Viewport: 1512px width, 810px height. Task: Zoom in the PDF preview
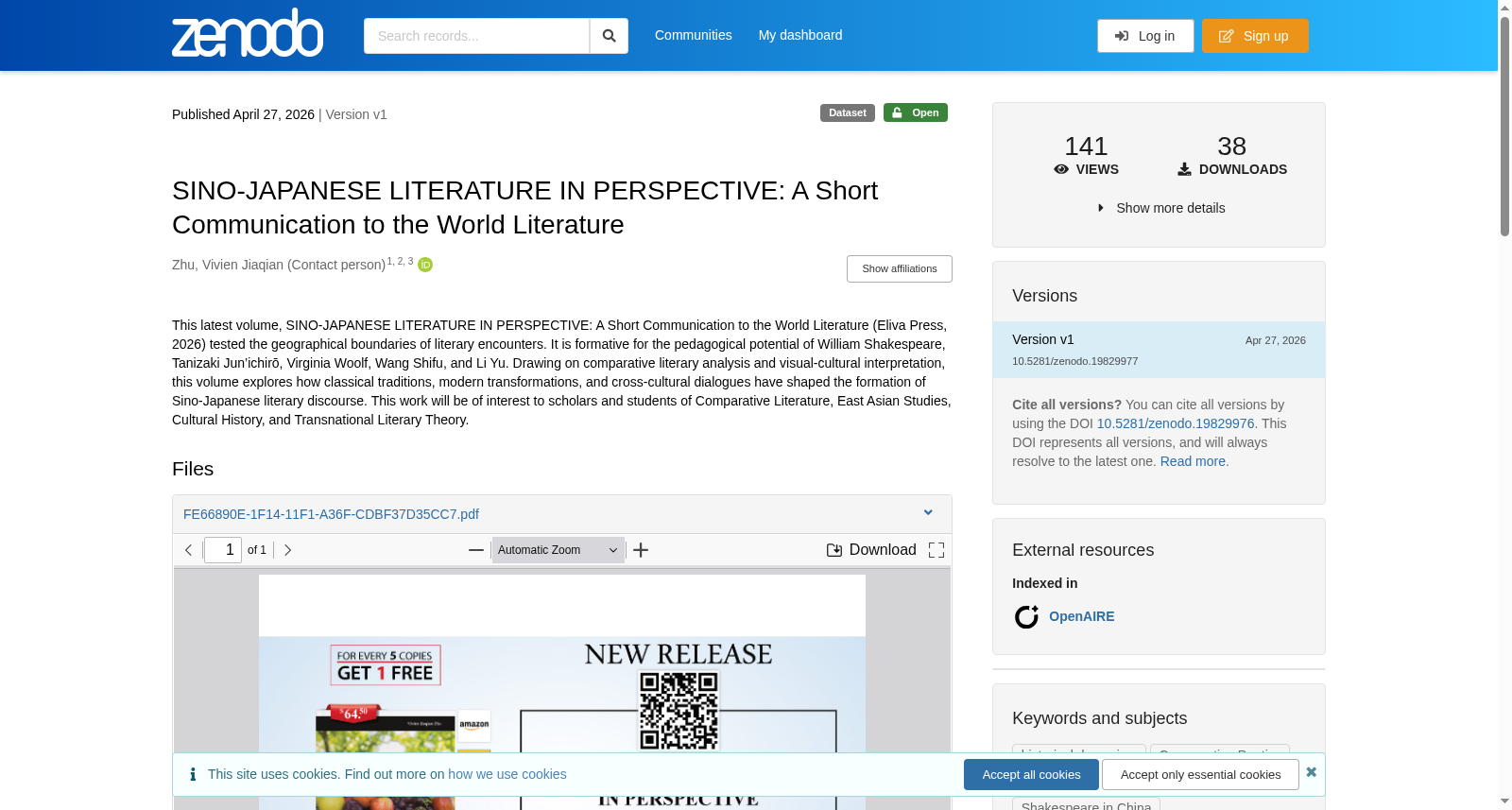(641, 550)
